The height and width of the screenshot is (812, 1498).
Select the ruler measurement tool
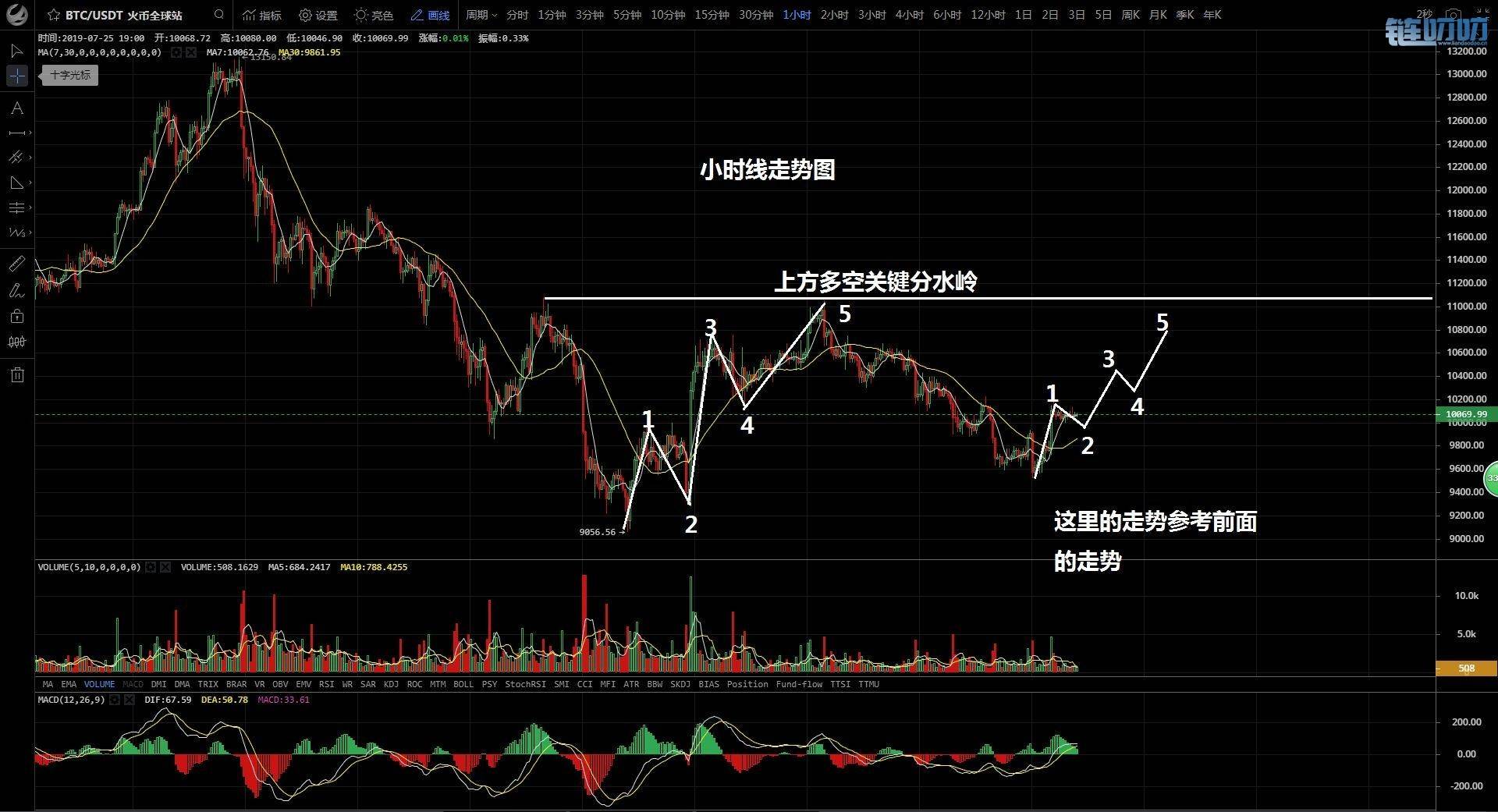(16, 264)
